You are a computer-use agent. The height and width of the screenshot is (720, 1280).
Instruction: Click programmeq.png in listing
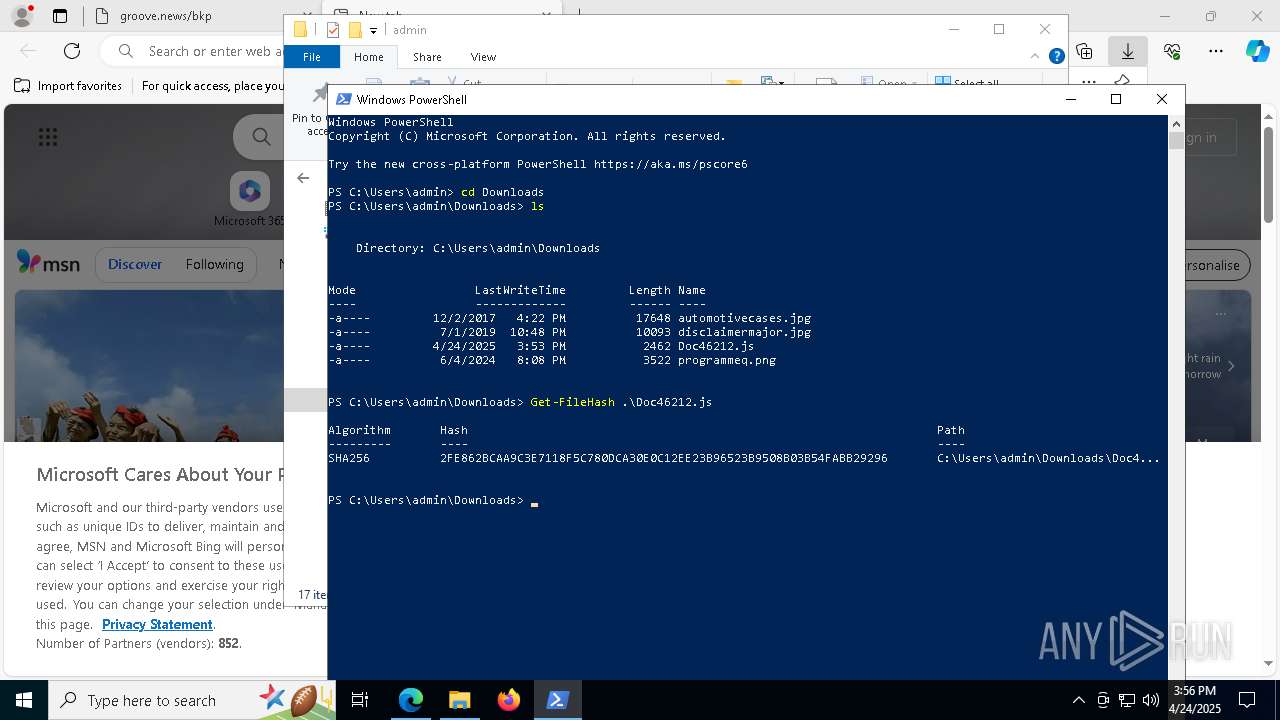(727, 360)
